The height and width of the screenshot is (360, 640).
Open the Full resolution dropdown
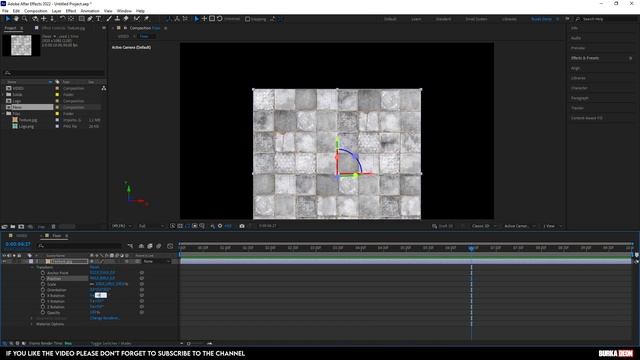click(x=151, y=226)
